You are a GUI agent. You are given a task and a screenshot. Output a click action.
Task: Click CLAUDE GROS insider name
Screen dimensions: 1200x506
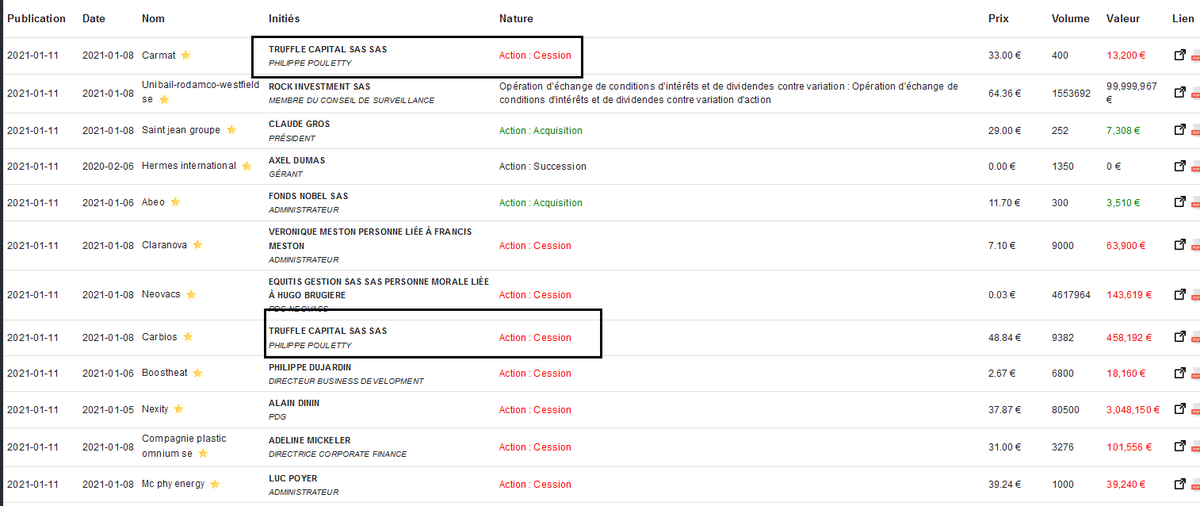click(299, 124)
